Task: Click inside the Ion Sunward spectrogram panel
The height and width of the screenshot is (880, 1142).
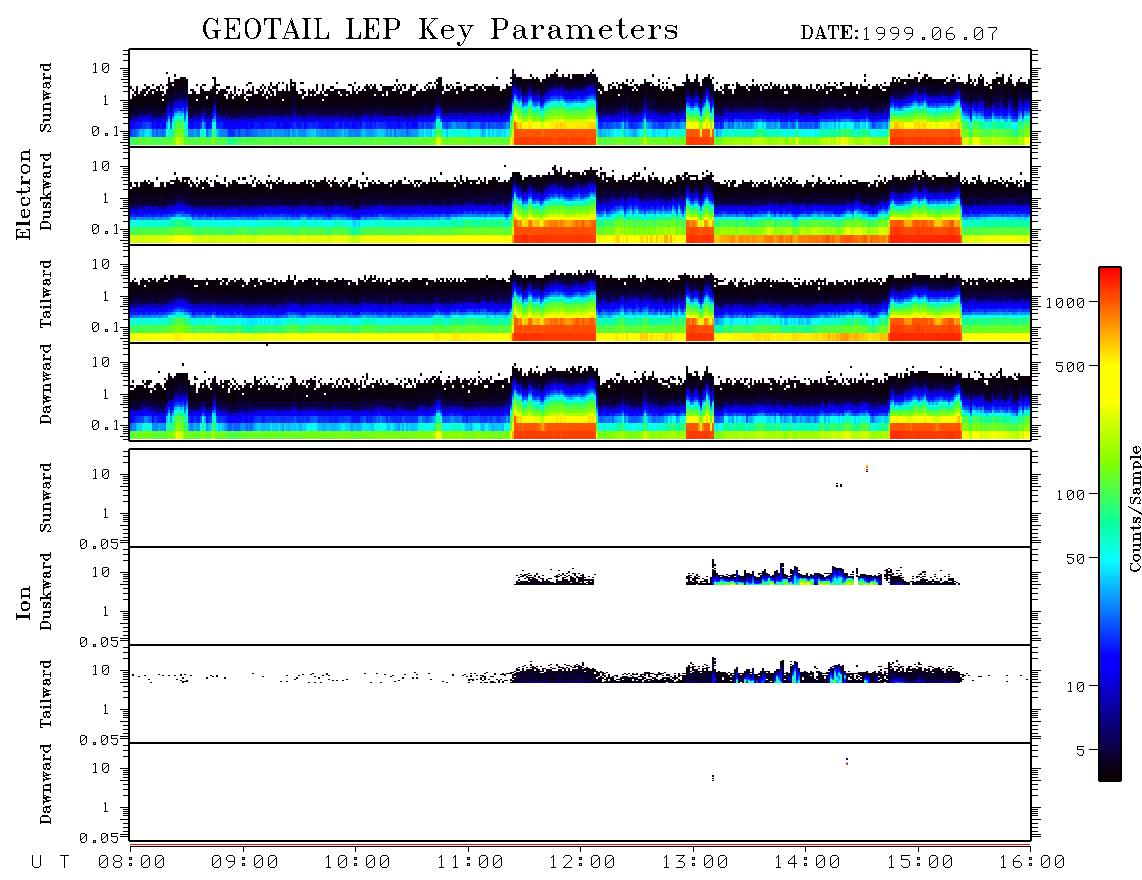Action: tap(580, 498)
